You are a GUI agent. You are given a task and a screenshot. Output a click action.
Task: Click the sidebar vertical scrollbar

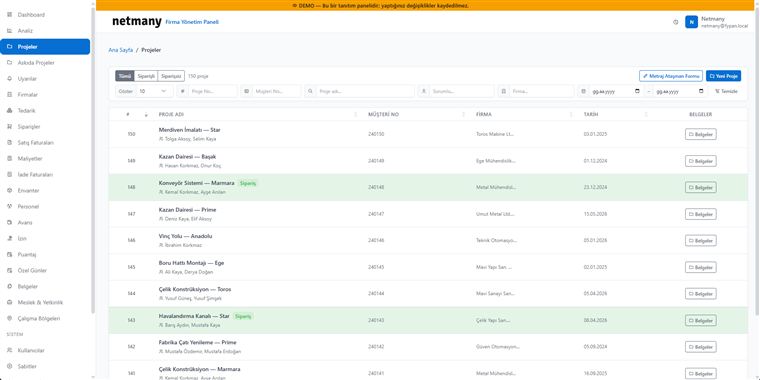pyautogui.click(x=93, y=160)
